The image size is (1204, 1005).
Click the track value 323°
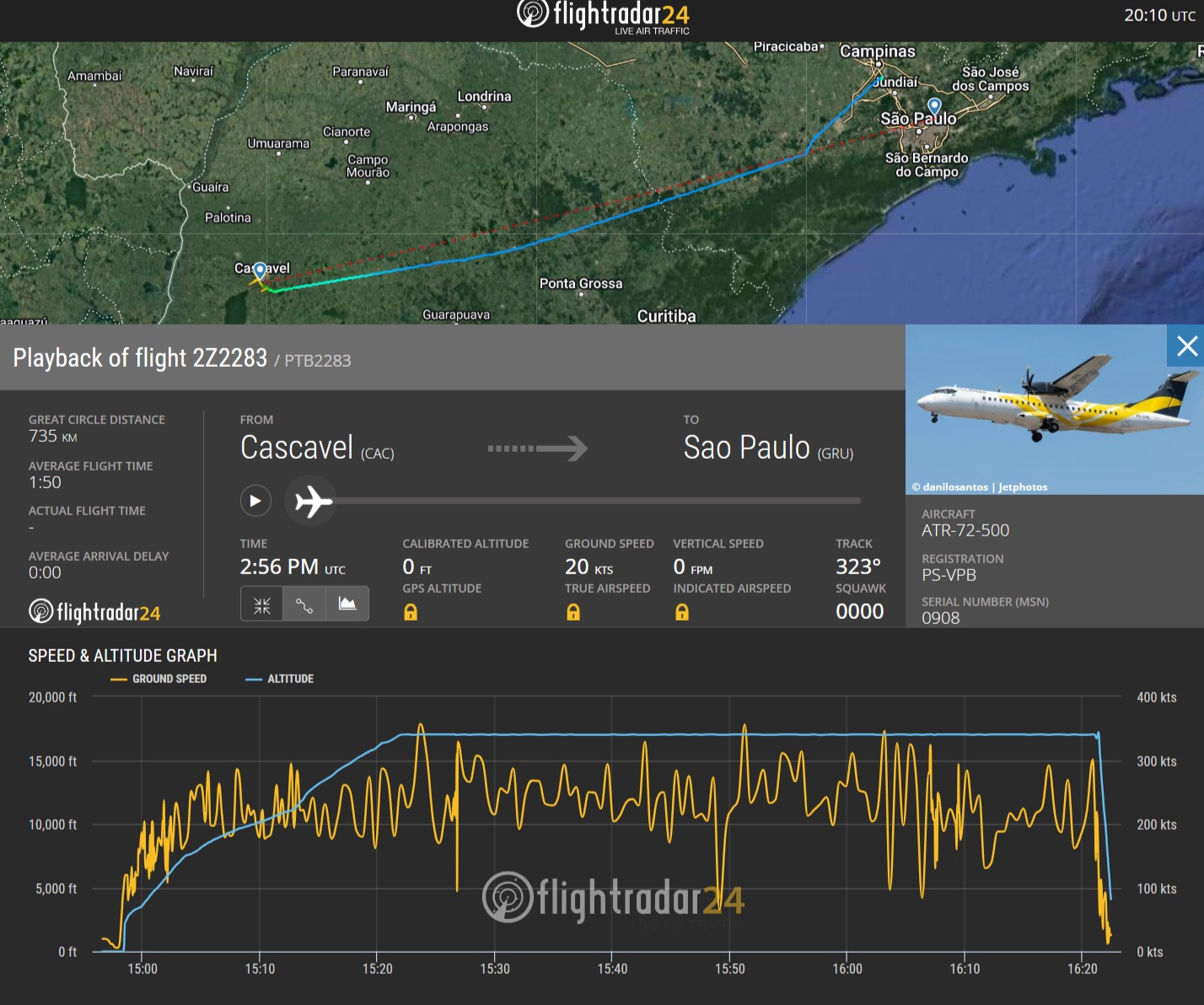click(x=858, y=567)
